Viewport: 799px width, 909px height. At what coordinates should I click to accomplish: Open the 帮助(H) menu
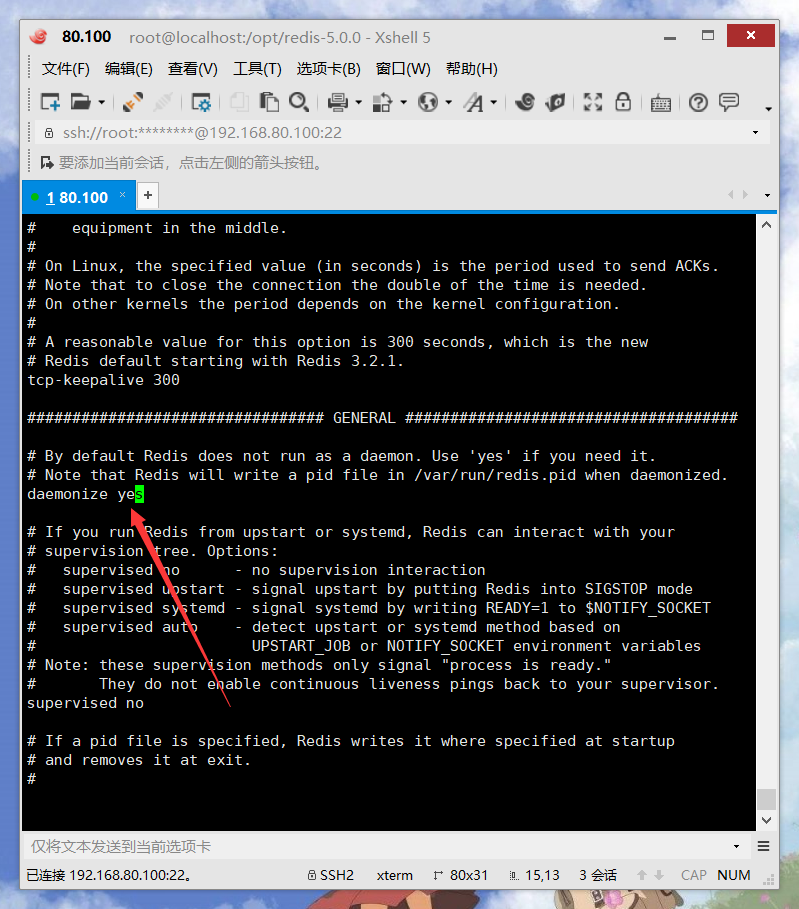pos(471,69)
